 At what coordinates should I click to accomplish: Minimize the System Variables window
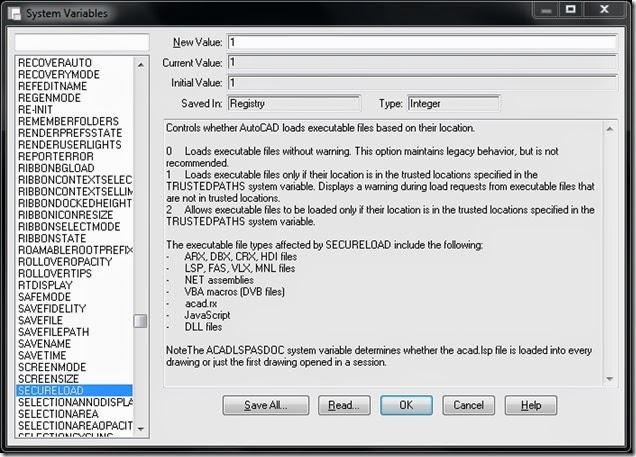click(x=546, y=9)
